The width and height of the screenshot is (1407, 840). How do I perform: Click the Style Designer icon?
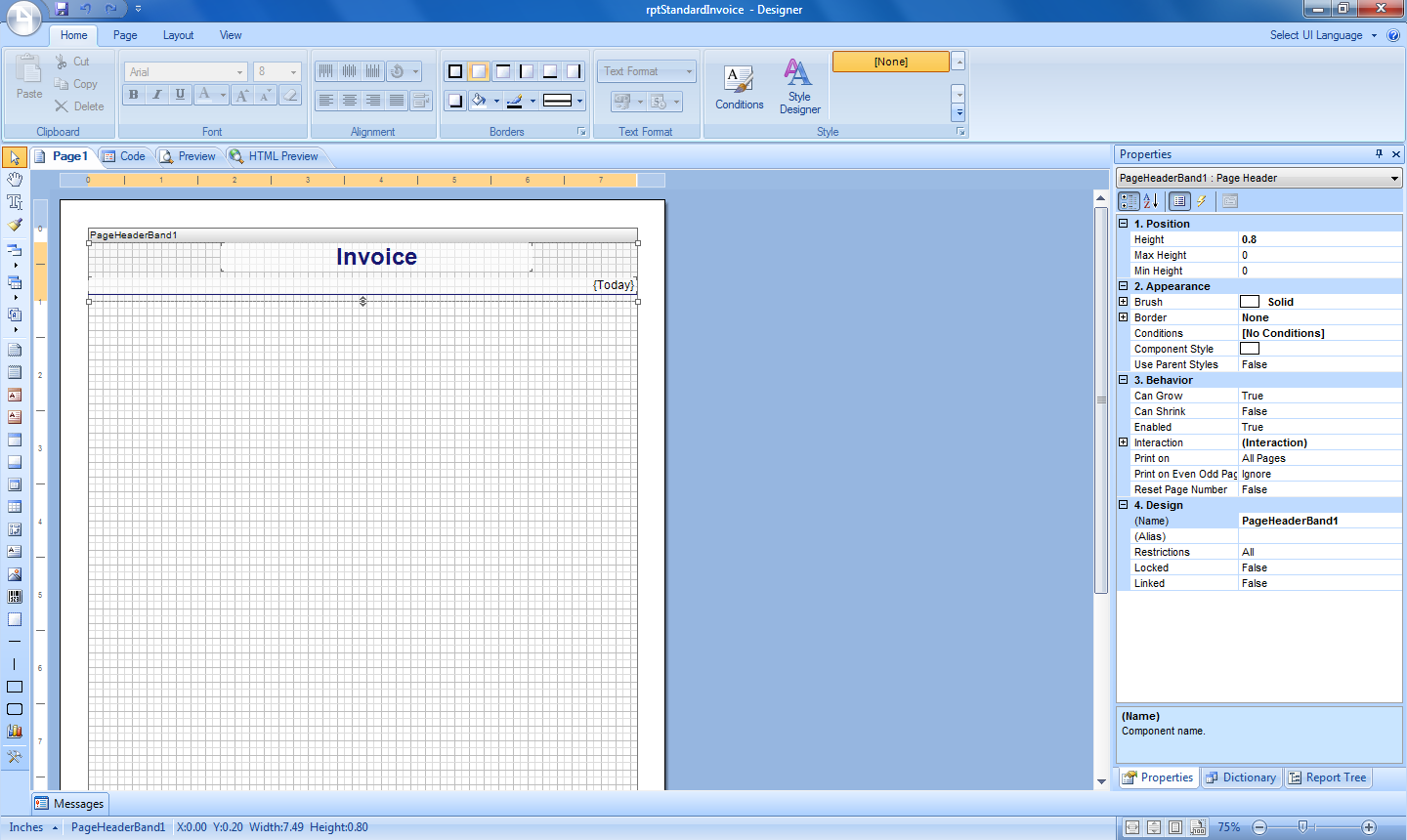coord(799,87)
